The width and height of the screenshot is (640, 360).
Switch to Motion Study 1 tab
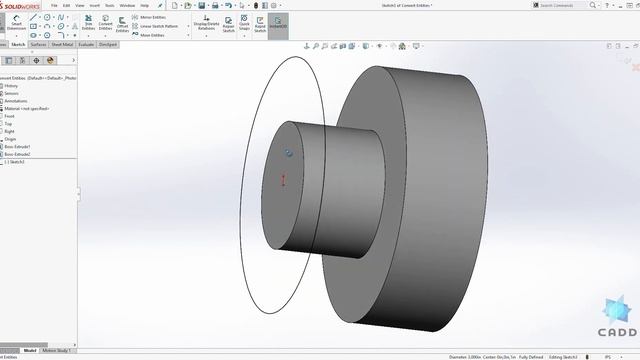(56, 351)
